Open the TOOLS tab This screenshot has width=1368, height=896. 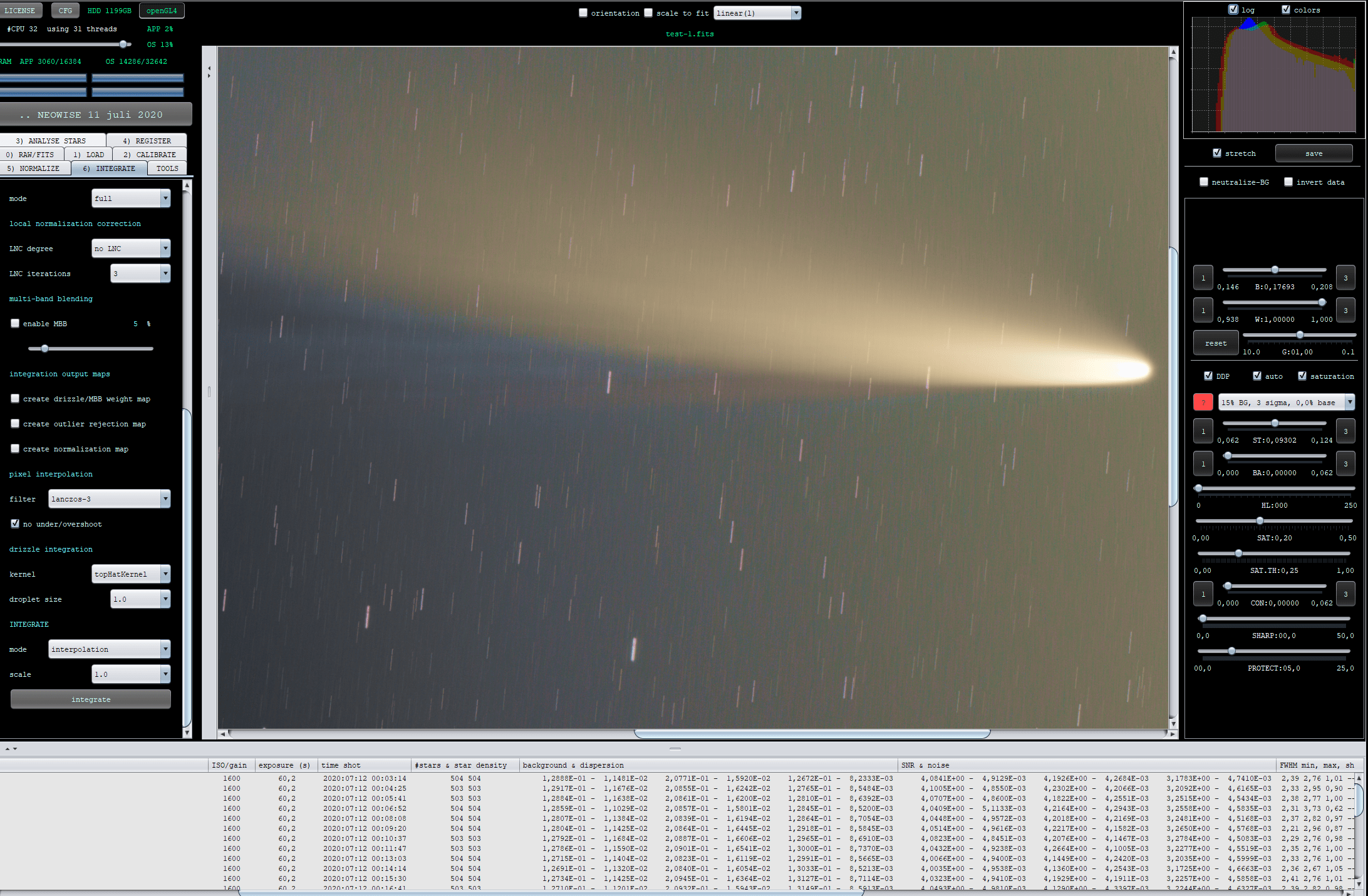click(x=167, y=168)
